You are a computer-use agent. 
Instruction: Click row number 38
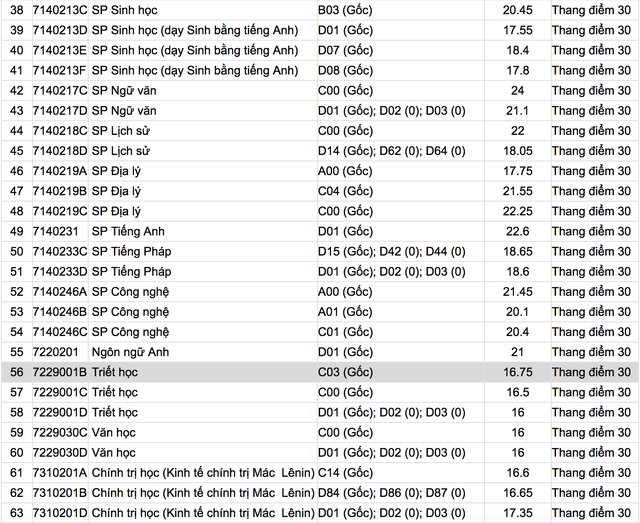[15, 9]
